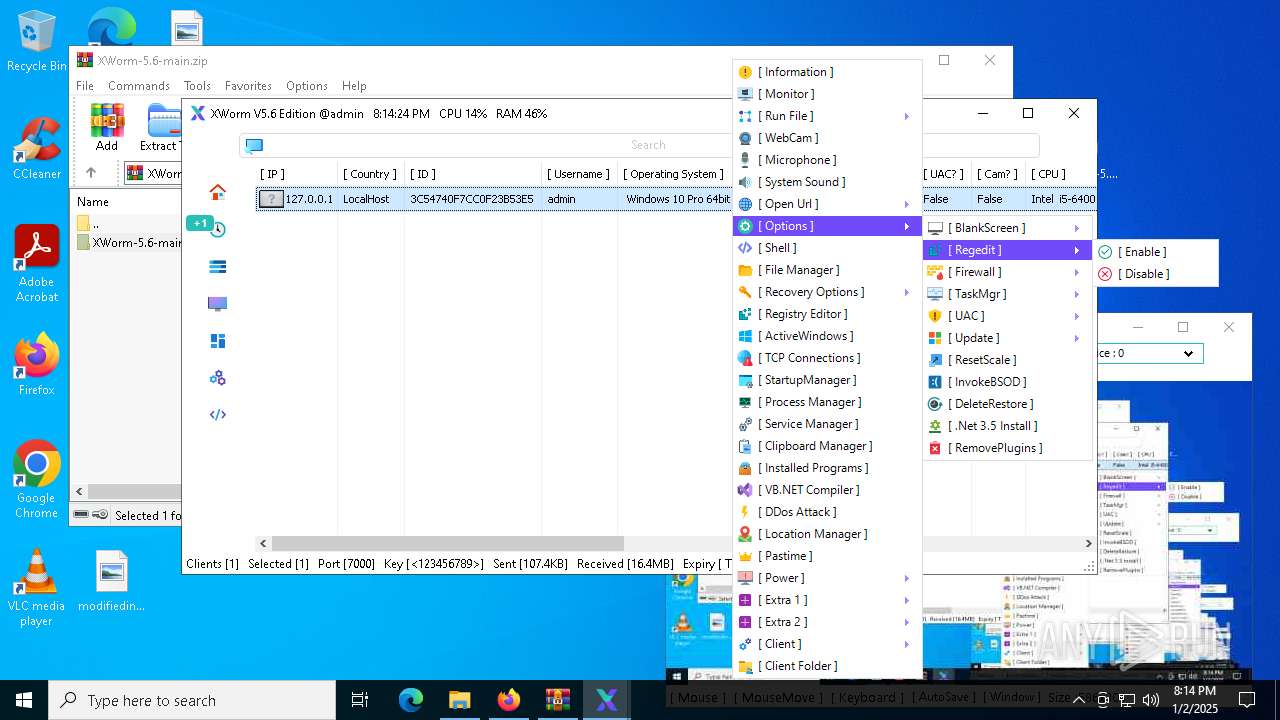
Task: Click the Clipboard Manager icon
Action: 745,446
